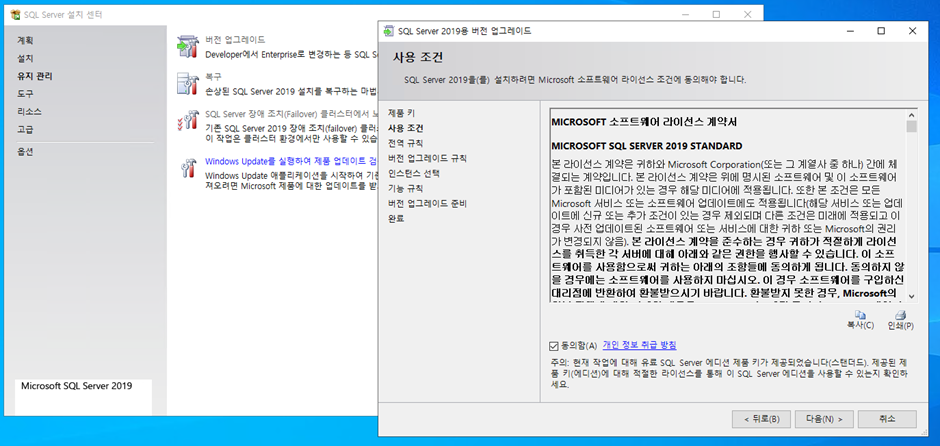Select 옵션 in Installation Center sidebar
940x446 pixels.
pyautogui.click(x=25, y=152)
